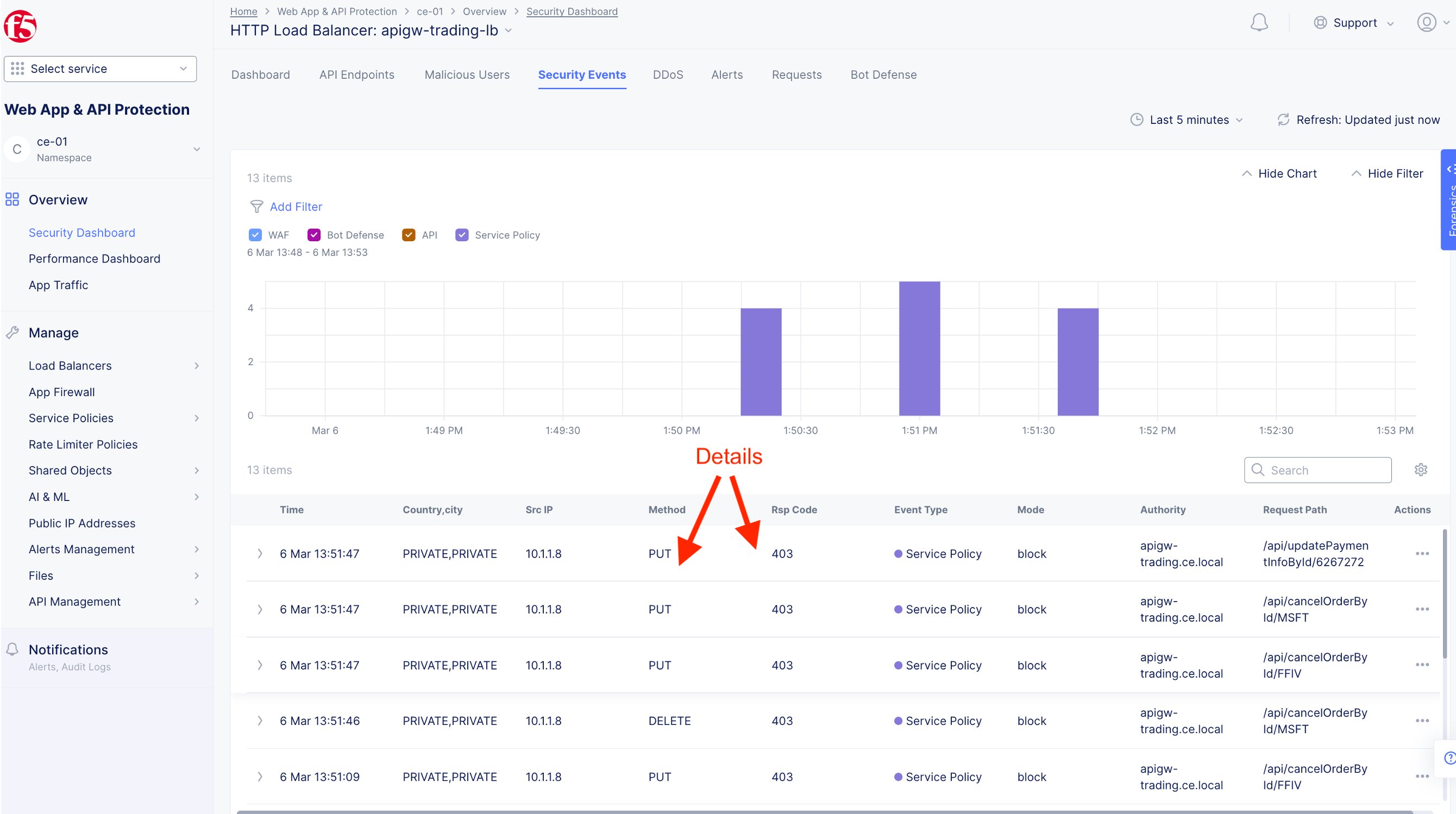Viewport: 1456px width, 814px height.
Task: Disable the Service Policy checkbox
Action: [x=462, y=235]
